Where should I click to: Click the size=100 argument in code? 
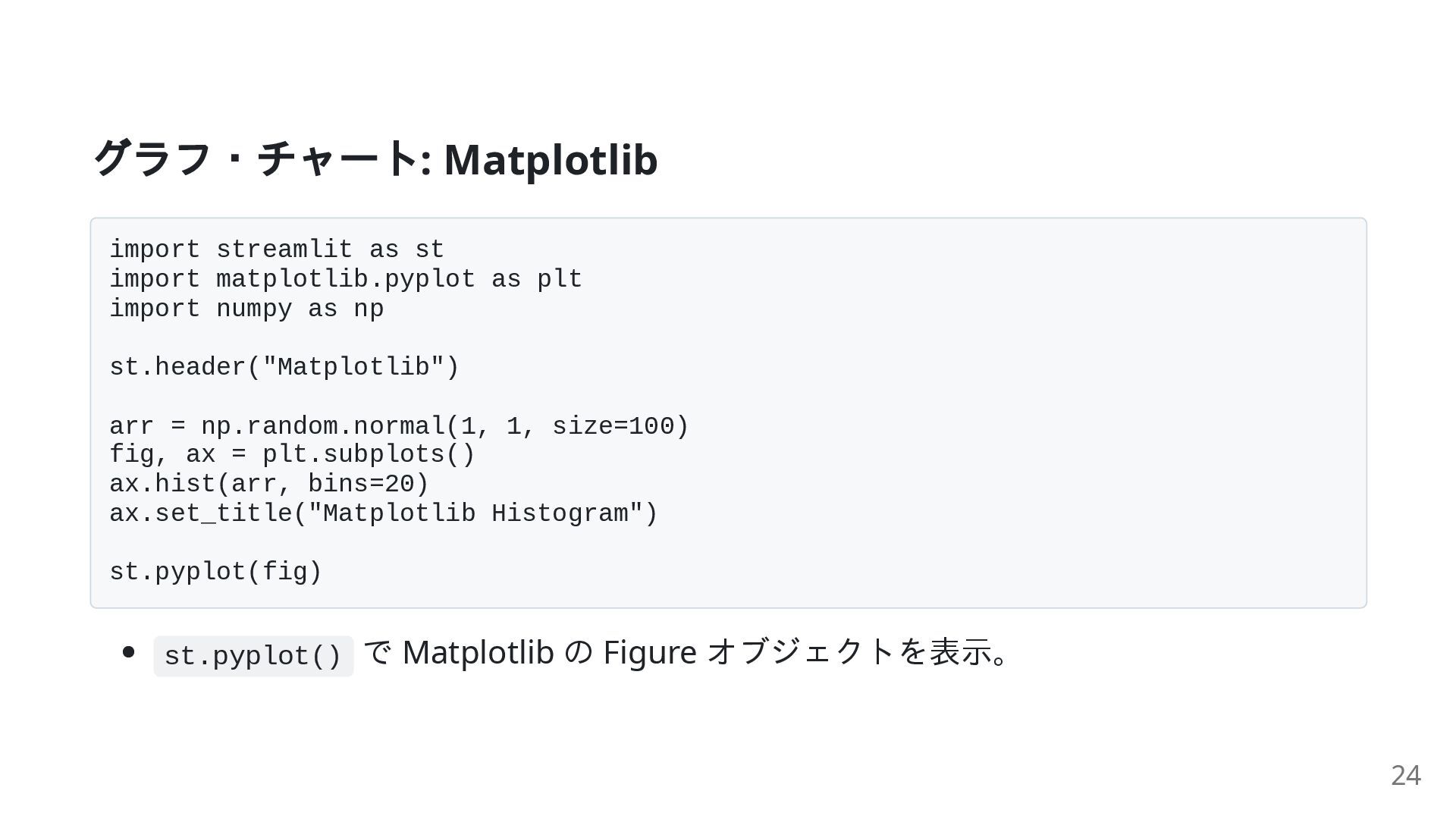[613, 425]
